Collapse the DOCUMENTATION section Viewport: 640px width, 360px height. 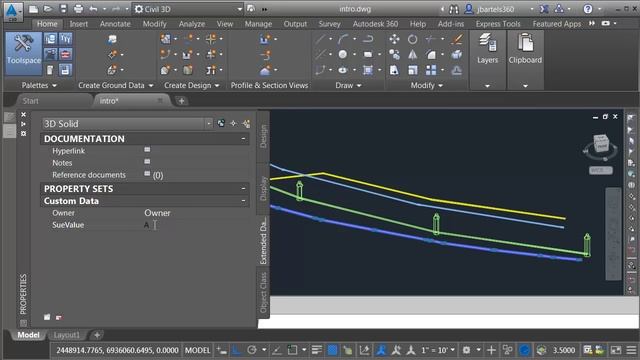(x=243, y=139)
